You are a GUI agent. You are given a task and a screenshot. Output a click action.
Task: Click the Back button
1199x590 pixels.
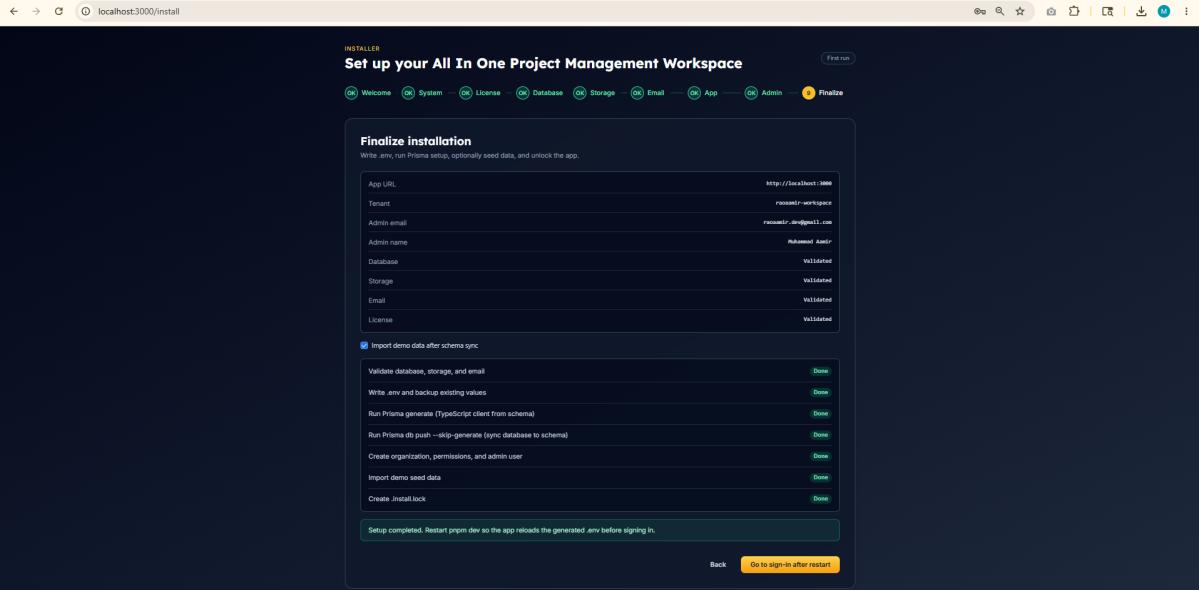(x=717, y=565)
